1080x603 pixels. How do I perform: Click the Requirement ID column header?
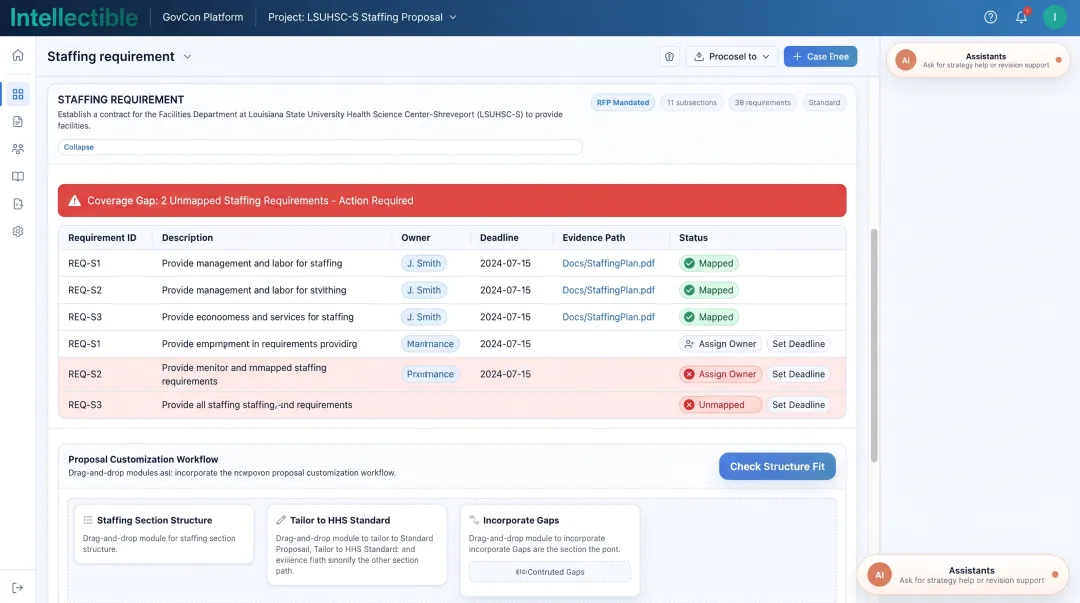click(x=102, y=238)
